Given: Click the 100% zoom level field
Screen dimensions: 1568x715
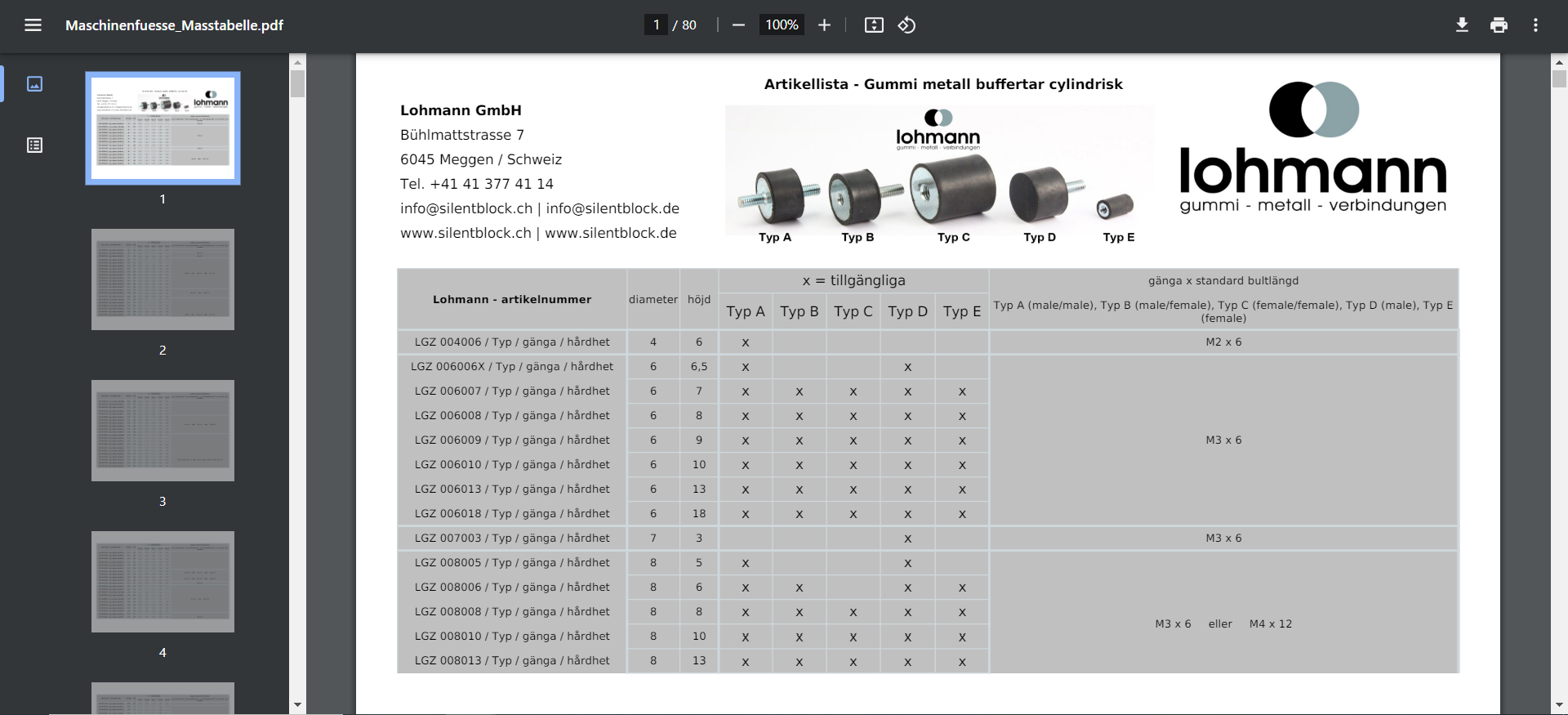Looking at the screenshot, I should click(782, 25).
